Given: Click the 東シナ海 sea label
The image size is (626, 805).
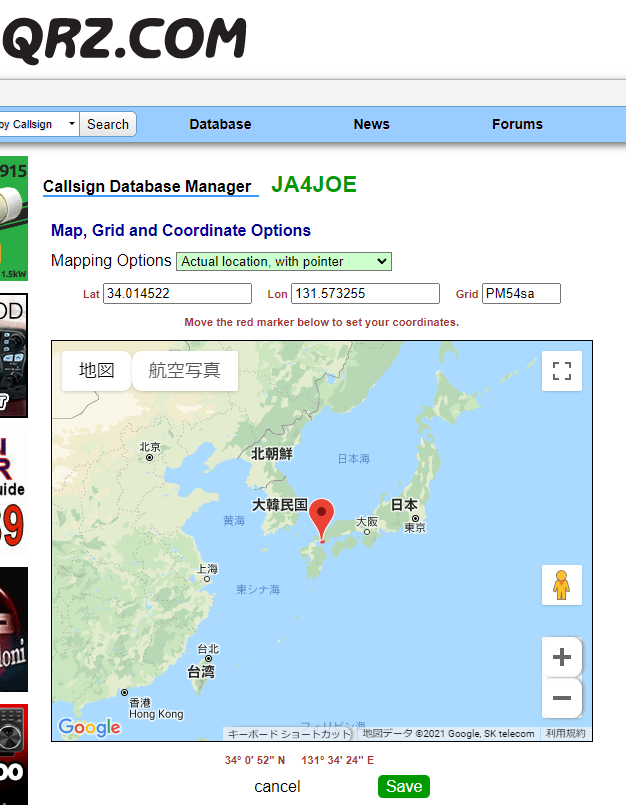Looking at the screenshot, I should tap(258, 589).
